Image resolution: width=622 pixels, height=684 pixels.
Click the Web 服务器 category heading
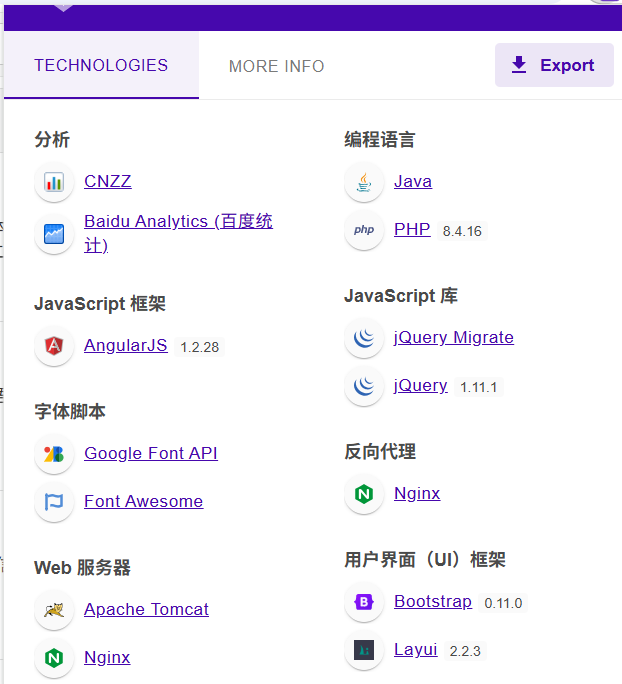pos(82,568)
